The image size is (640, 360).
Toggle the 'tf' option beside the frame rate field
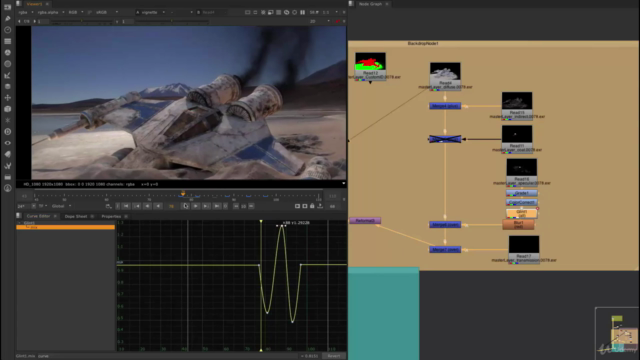[42, 206]
